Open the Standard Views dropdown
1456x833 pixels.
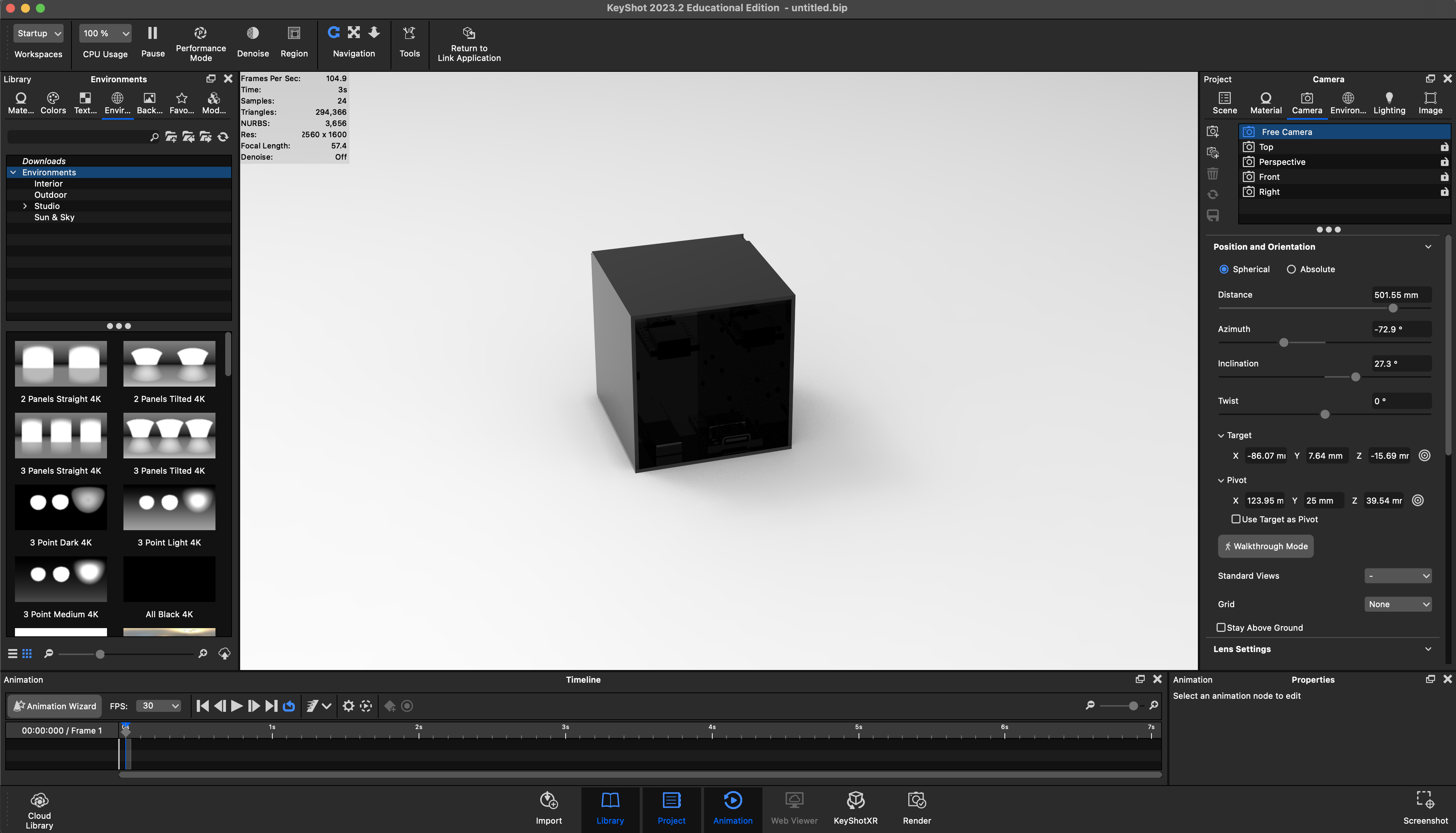tap(1398, 576)
